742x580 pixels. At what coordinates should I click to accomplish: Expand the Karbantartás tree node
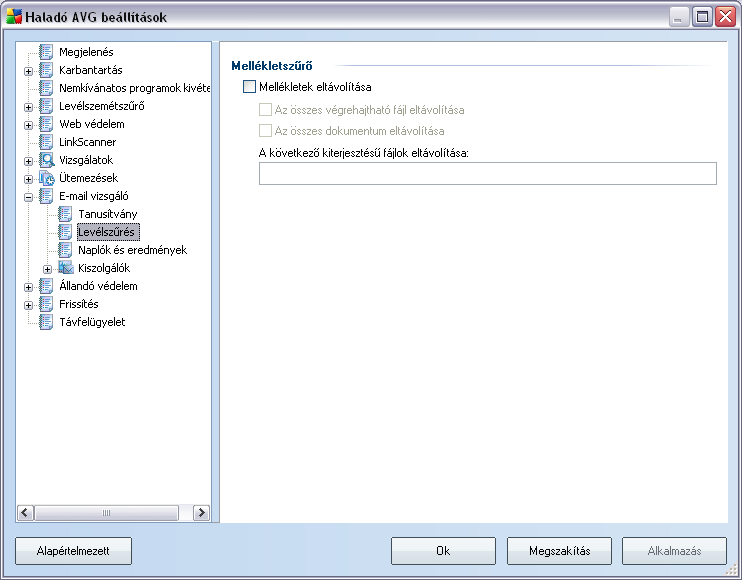coord(28,71)
